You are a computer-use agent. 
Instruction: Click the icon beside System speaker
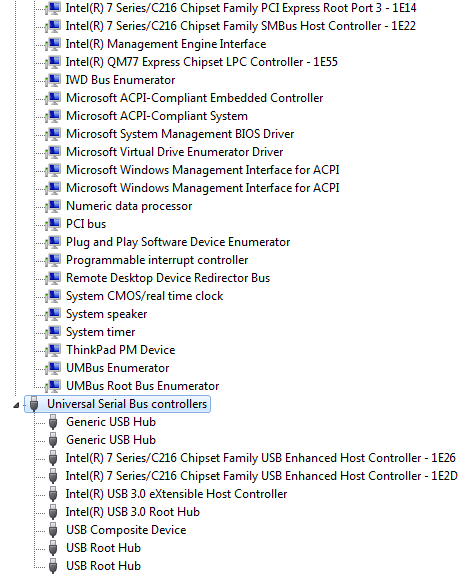coord(53,314)
